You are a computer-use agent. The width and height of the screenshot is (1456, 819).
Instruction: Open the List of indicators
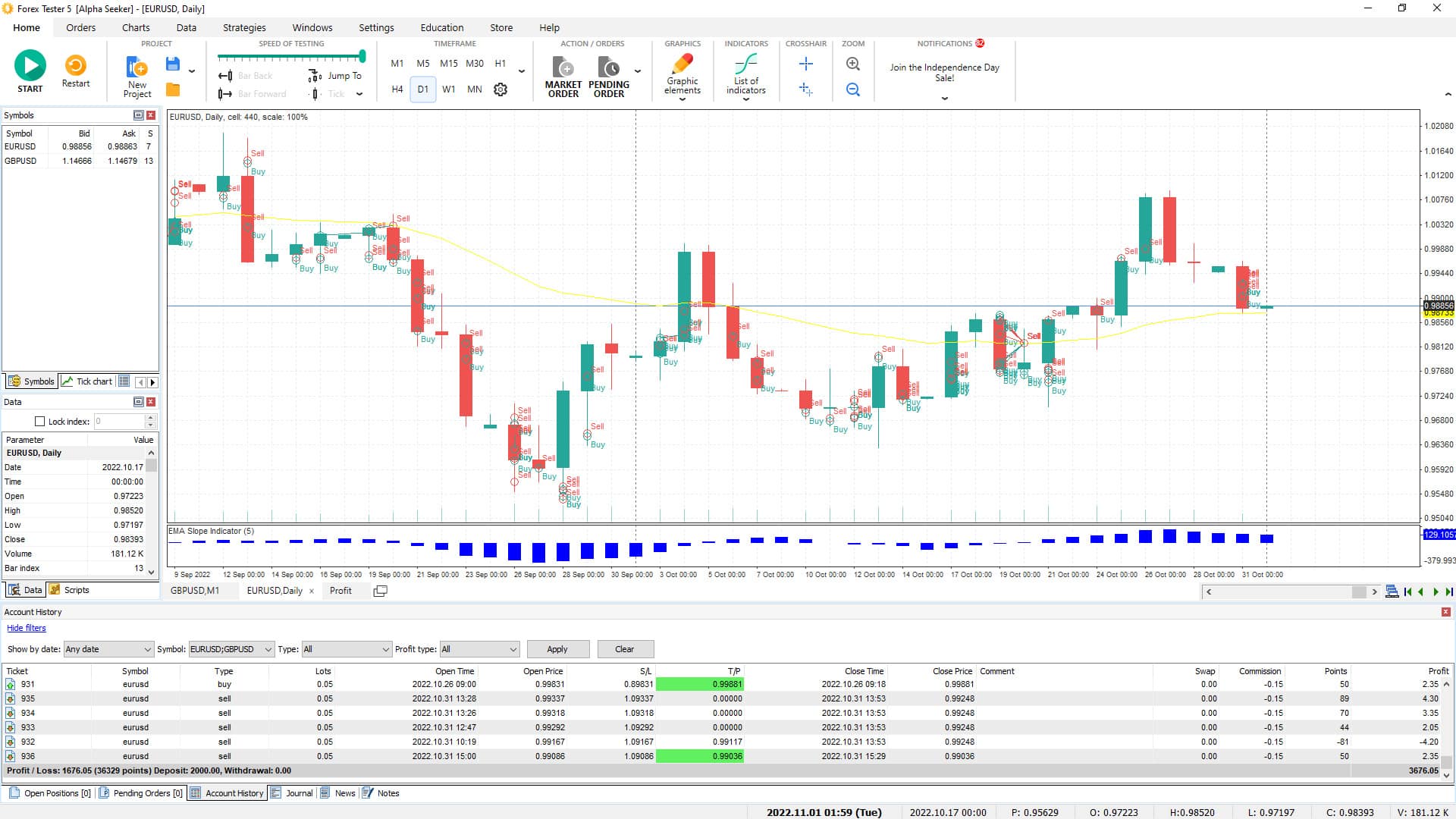click(x=745, y=74)
